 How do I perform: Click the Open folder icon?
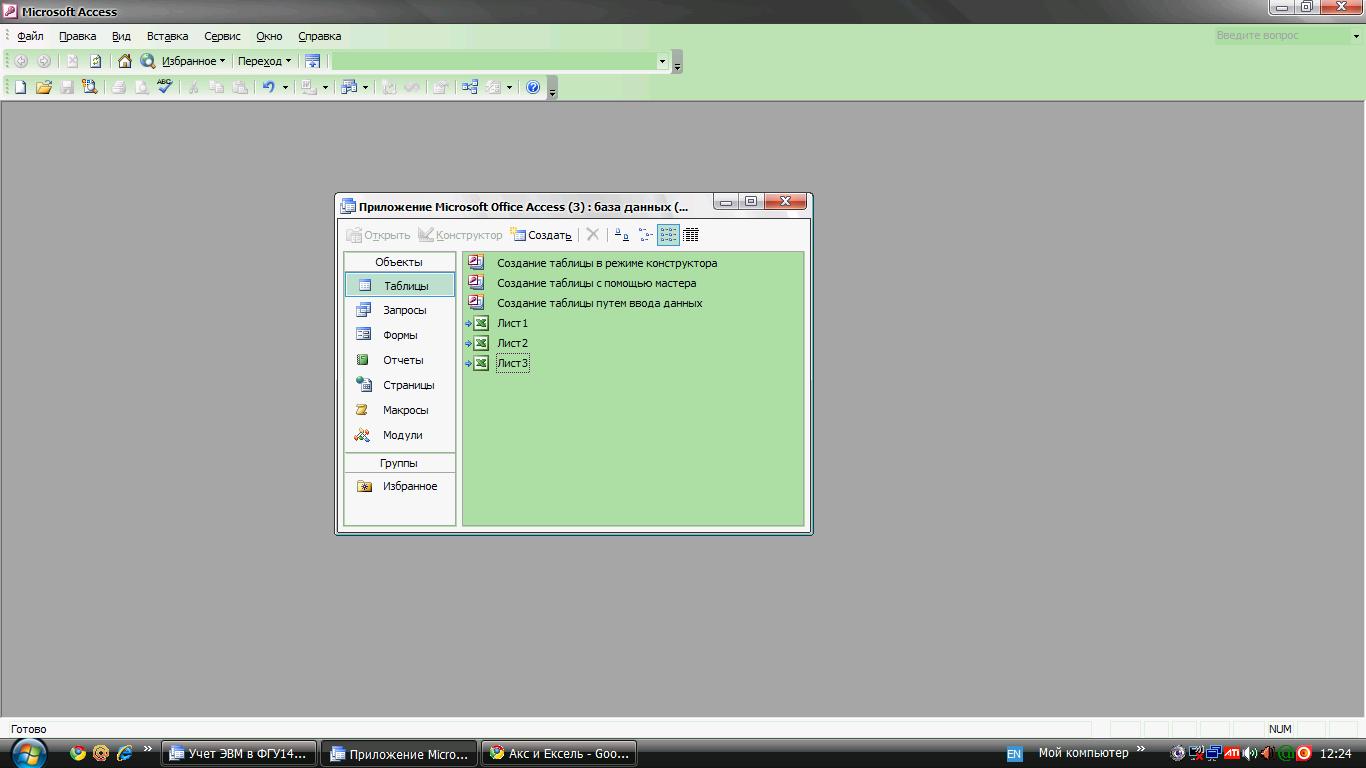(x=43, y=87)
